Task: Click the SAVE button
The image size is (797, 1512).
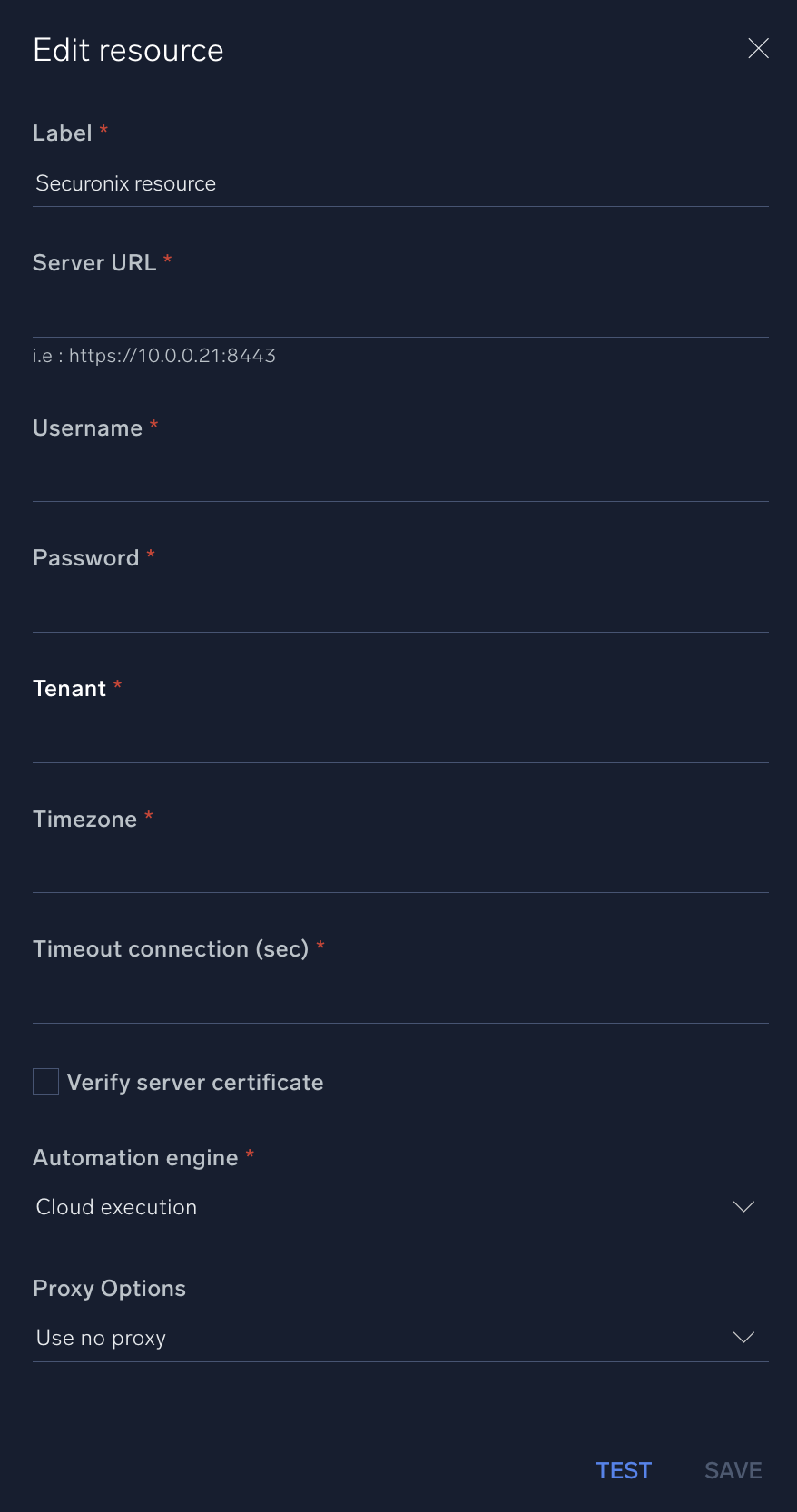Action: pyautogui.click(x=733, y=1470)
